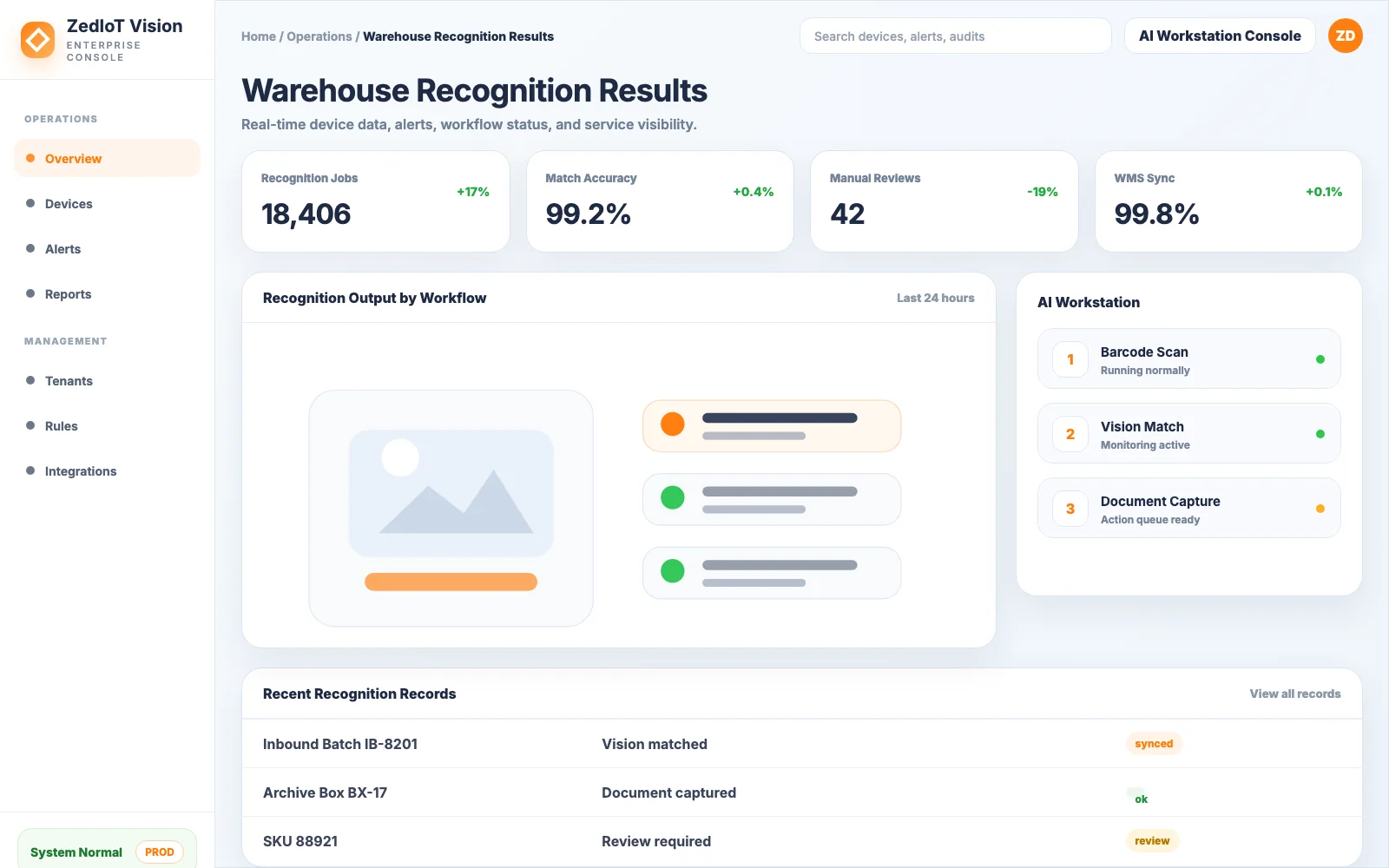Select the orange-dot highlighted workflow item
The image size is (1389, 868).
tap(772, 425)
